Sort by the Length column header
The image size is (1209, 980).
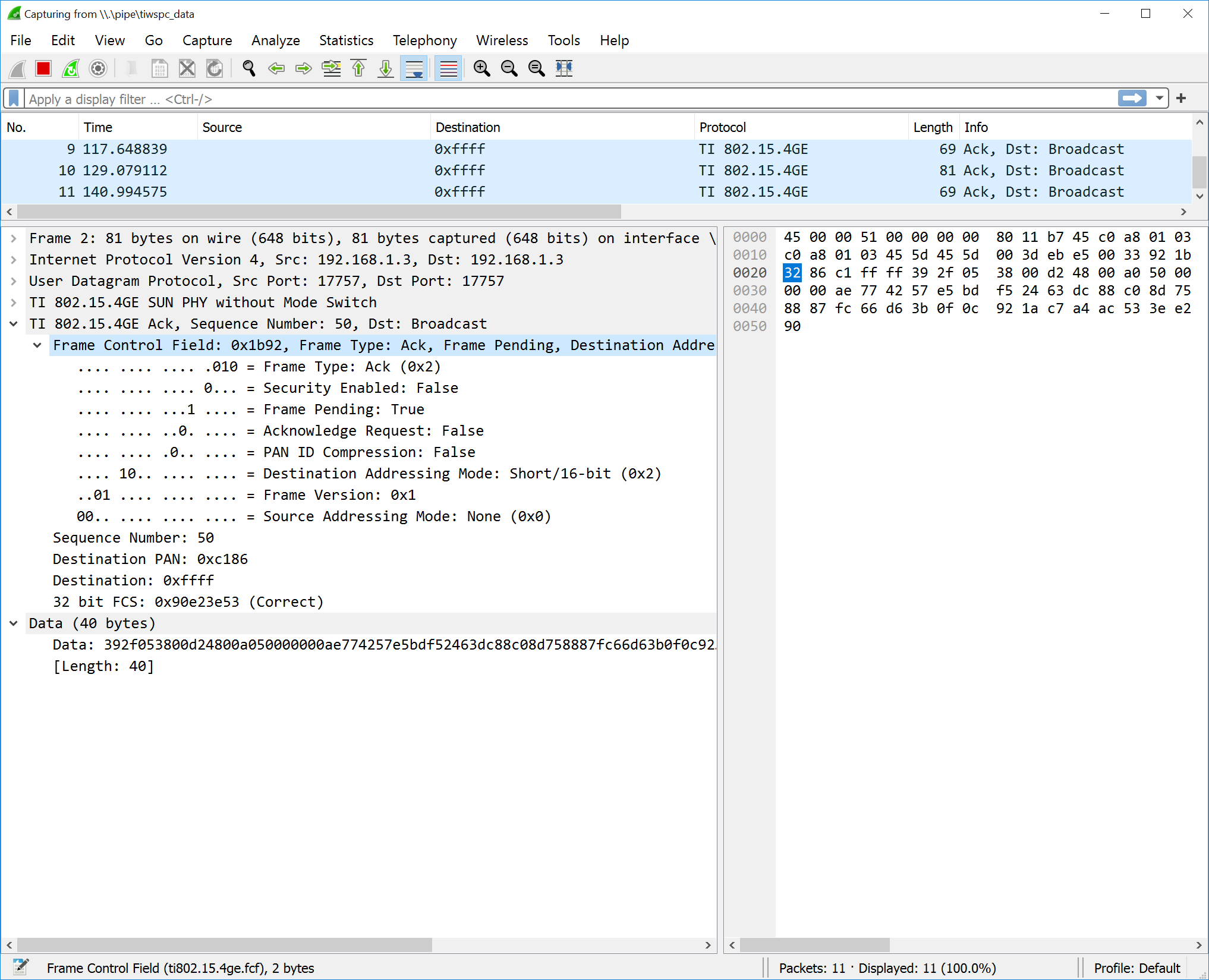(934, 127)
